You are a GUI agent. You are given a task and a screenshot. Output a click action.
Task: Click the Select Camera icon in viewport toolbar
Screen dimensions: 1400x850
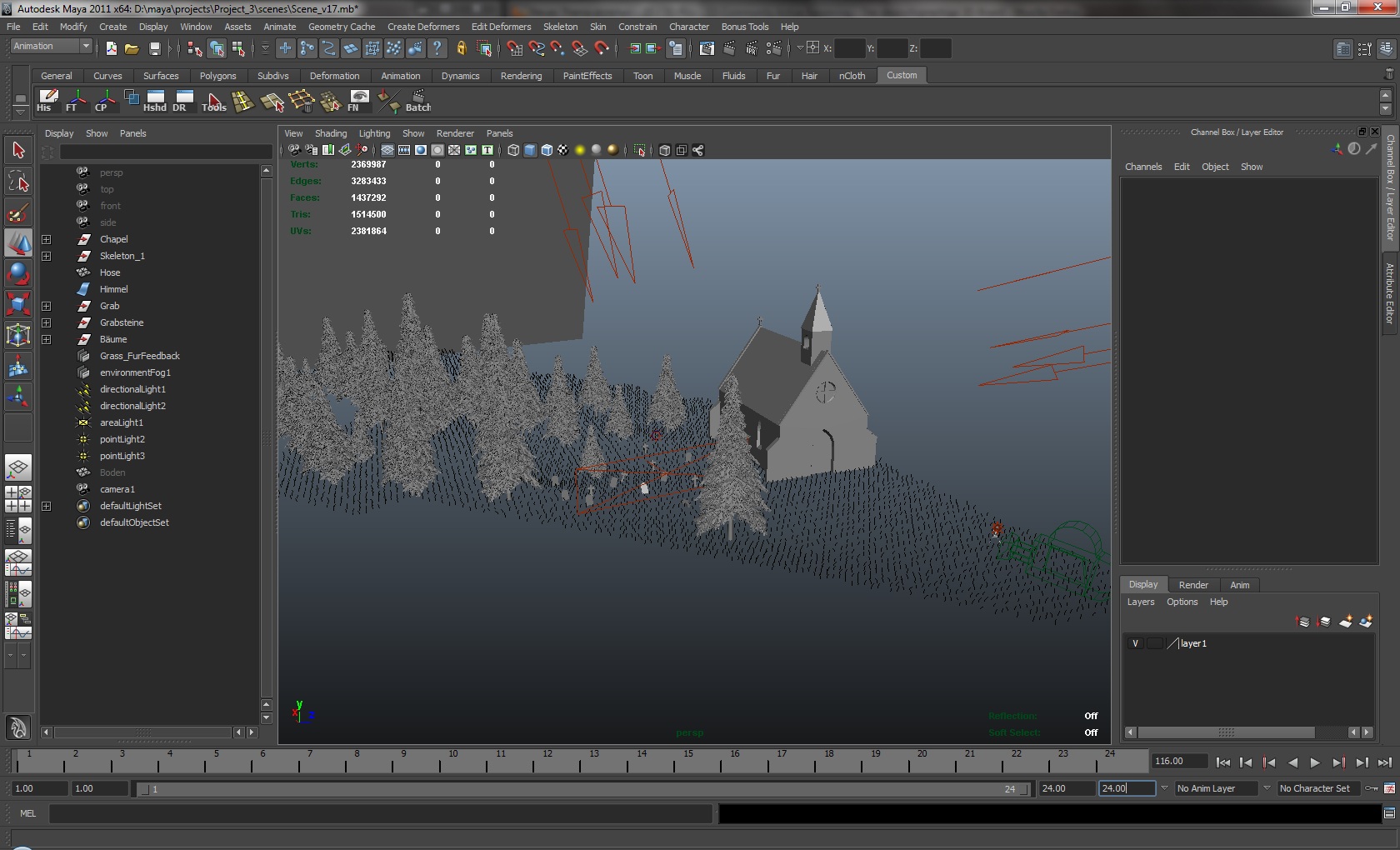pos(294,150)
